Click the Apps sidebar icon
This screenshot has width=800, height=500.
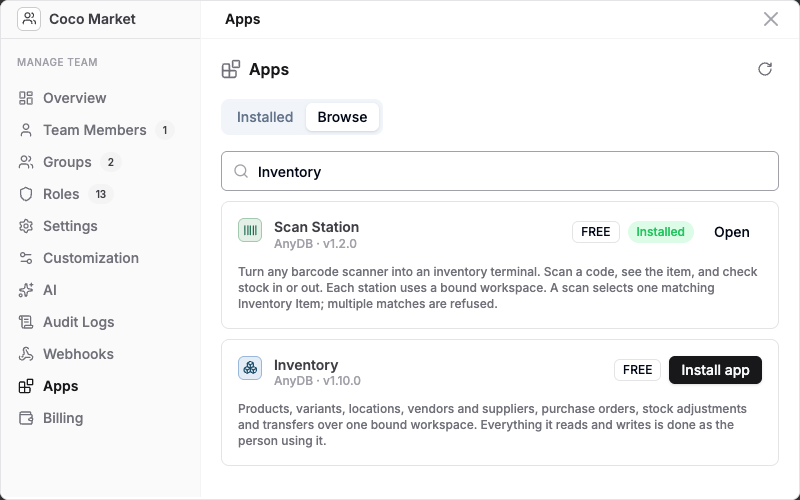click(x=26, y=386)
